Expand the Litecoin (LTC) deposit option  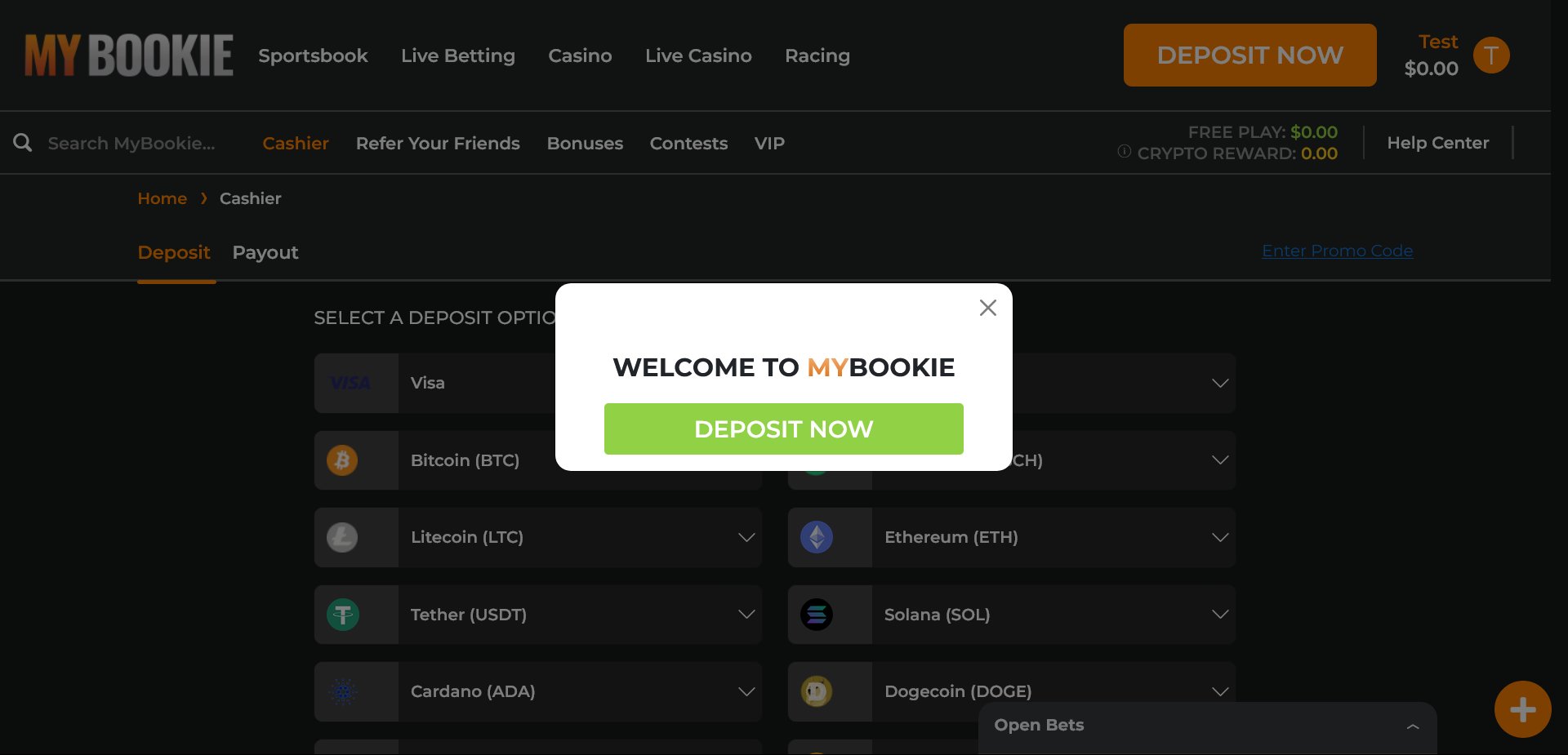click(538, 537)
